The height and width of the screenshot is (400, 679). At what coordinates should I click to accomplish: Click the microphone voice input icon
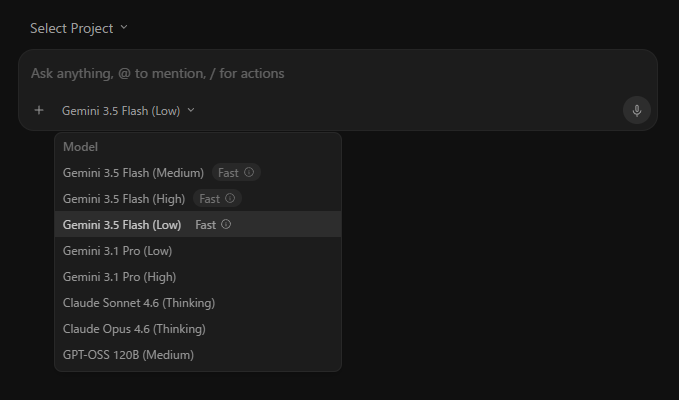click(x=637, y=110)
